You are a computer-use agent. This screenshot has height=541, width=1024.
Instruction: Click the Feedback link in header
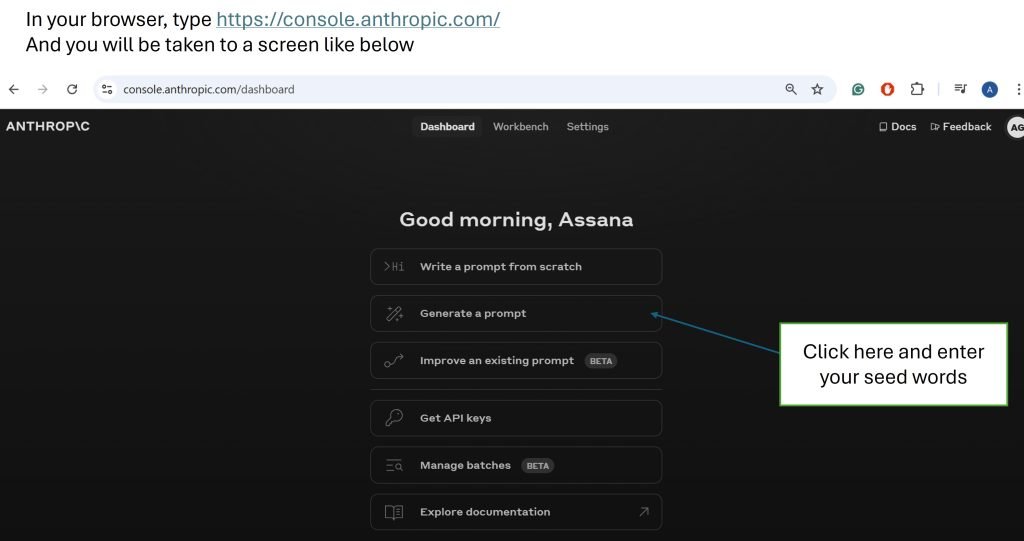(x=961, y=127)
